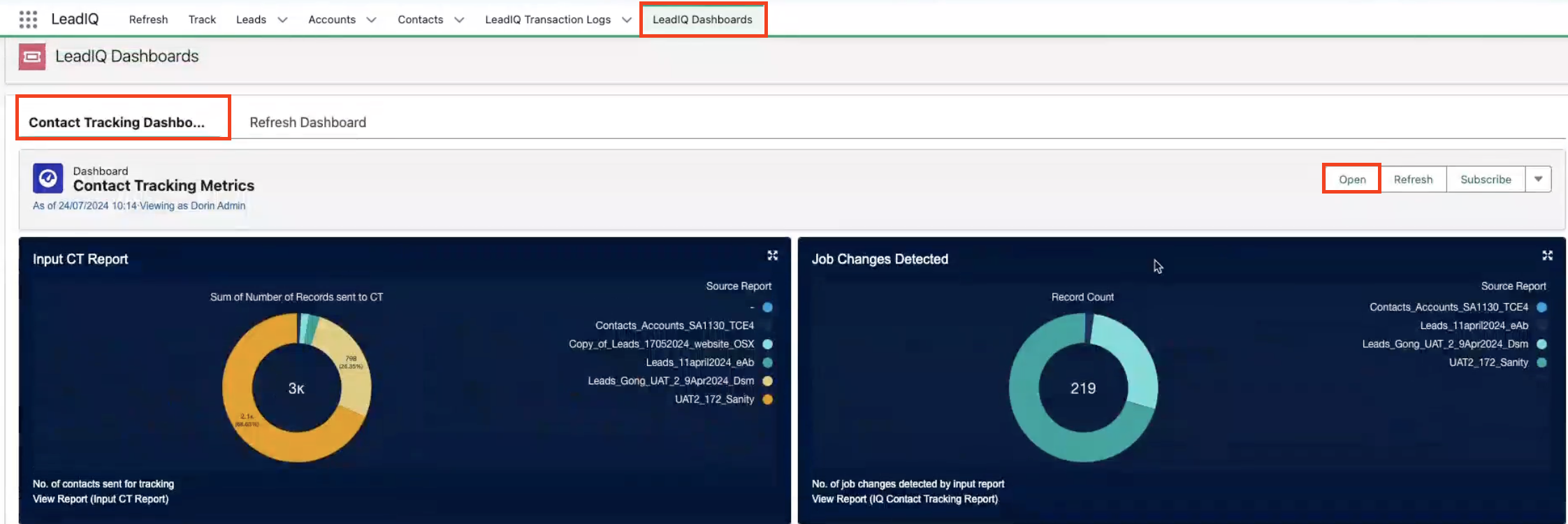Open dropdown arrow next to Subscribe
The image size is (1568, 524).
tap(1538, 180)
